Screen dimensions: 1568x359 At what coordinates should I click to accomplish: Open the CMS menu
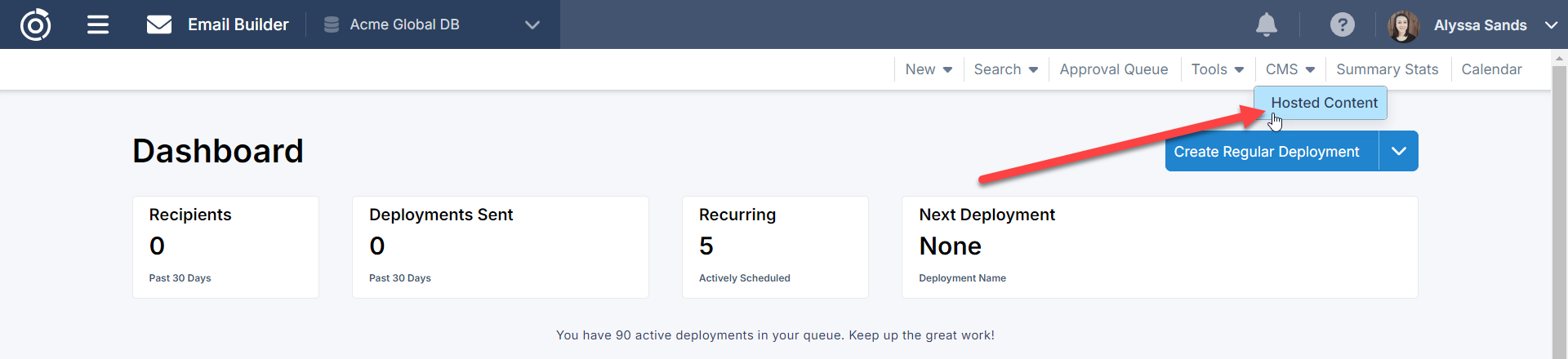click(x=1290, y=69)
